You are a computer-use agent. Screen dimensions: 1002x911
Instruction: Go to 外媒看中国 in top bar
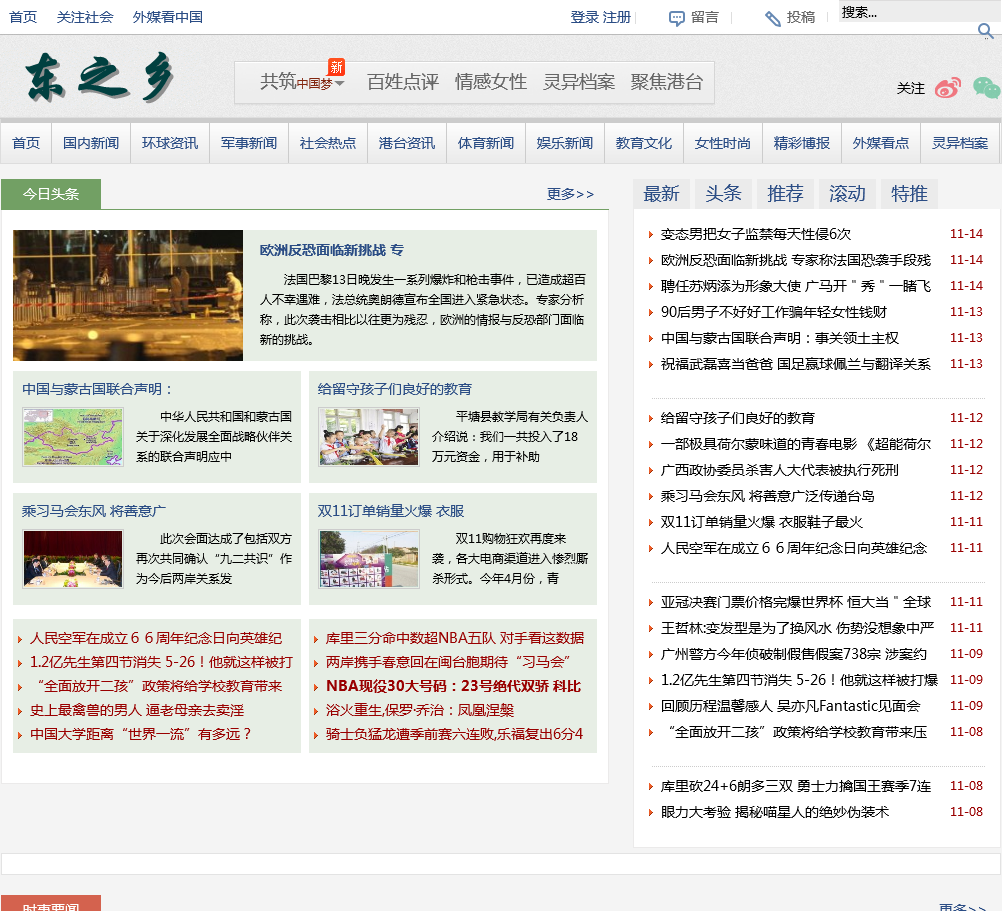point(168,17)
